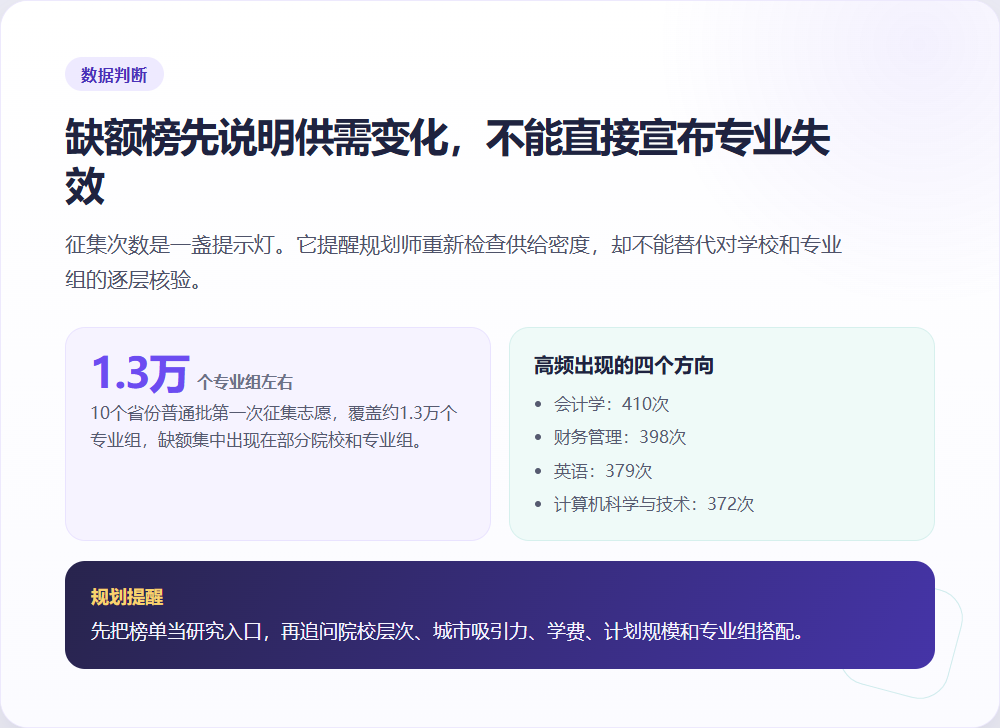The image size is (1000, 728).
Task: Click the large 1.3万 figure
Action: coord(140,374)
